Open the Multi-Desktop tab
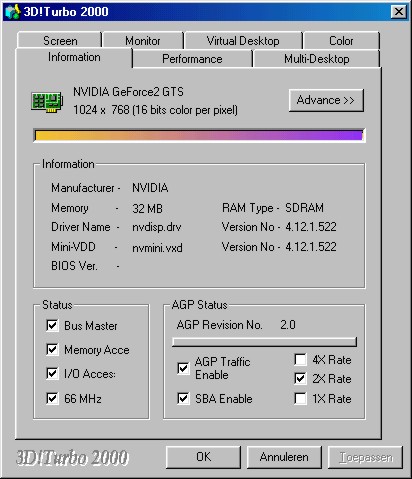 tap(317, 59)
